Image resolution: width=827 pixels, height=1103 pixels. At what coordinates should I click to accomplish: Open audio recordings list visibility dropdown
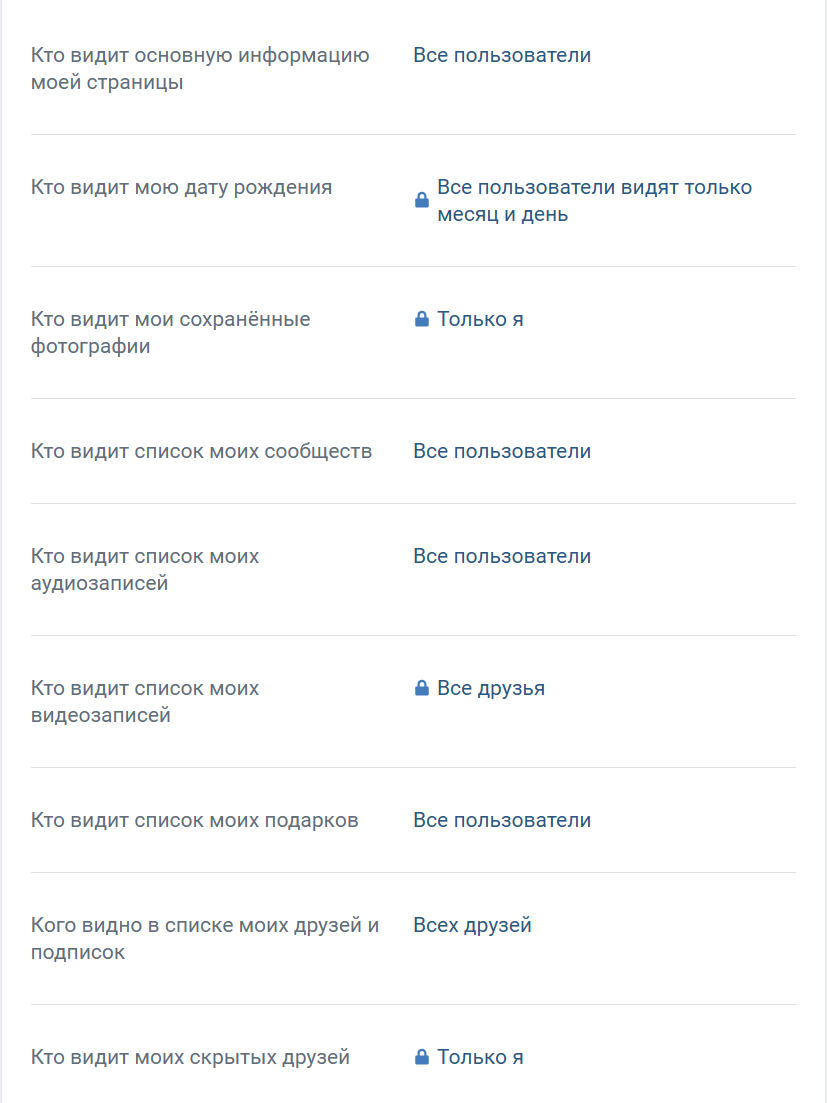click(x=502, y=556)
